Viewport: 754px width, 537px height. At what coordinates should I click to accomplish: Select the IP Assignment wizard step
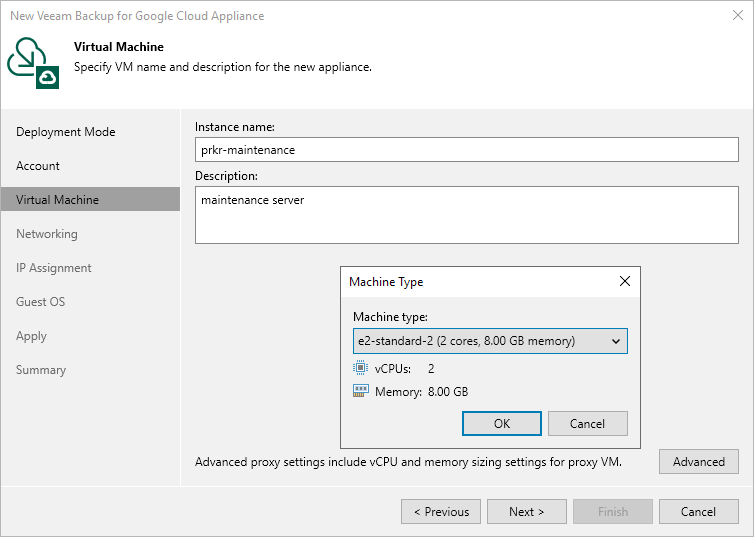point(53,268)
